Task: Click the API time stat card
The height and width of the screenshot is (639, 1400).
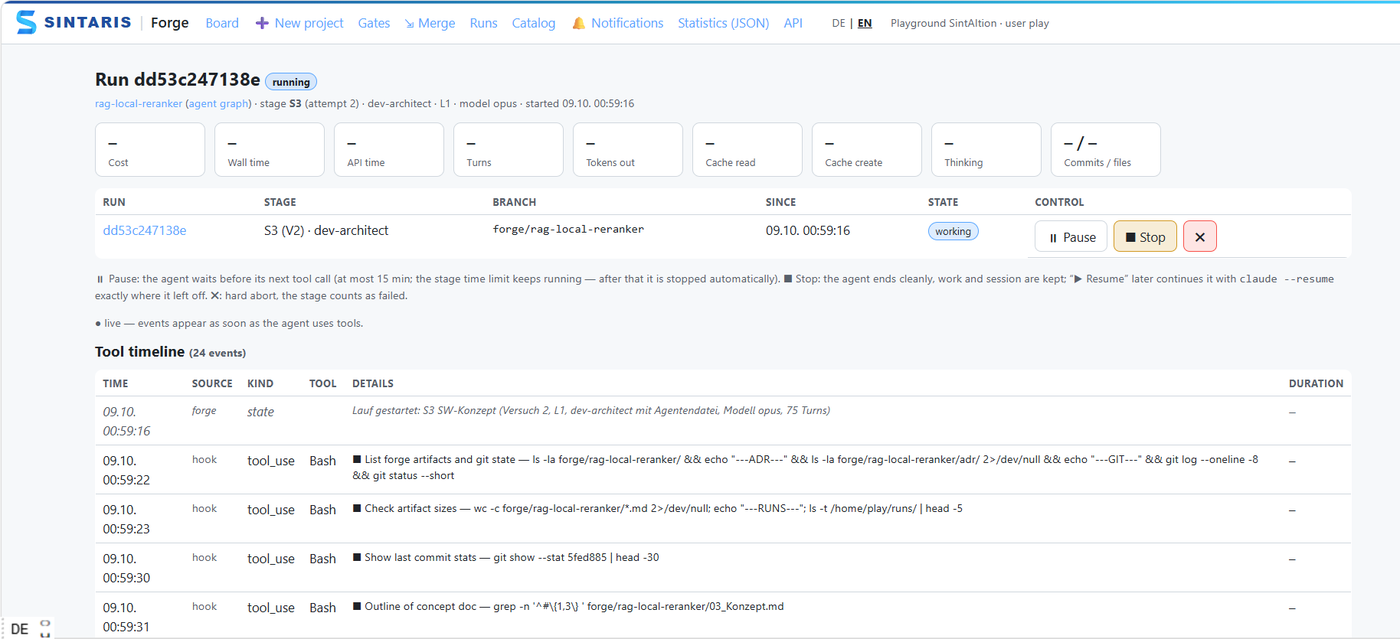Action: [x=389, y=150]
